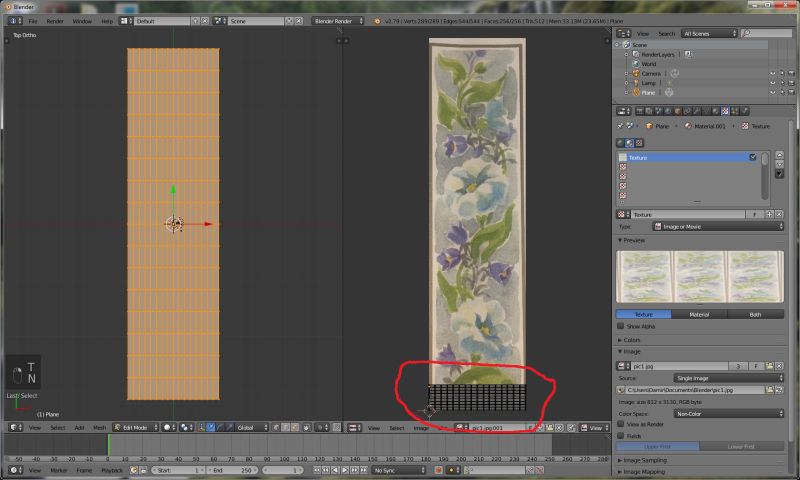
Task: Open the Texture properties tab icon
Action: pyautogui.click(x=725, y=111)
